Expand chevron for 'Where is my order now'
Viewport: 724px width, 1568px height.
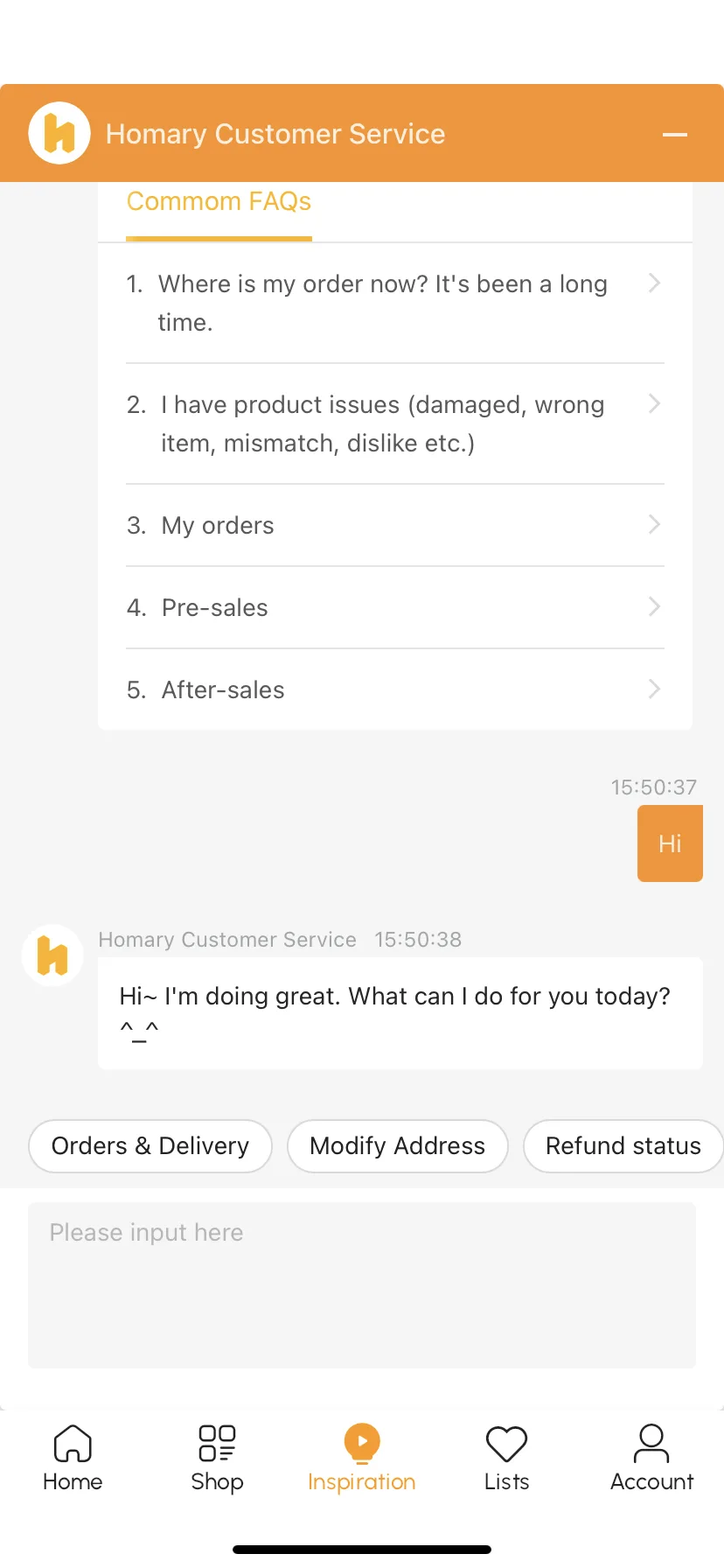[x=654, y=283]
